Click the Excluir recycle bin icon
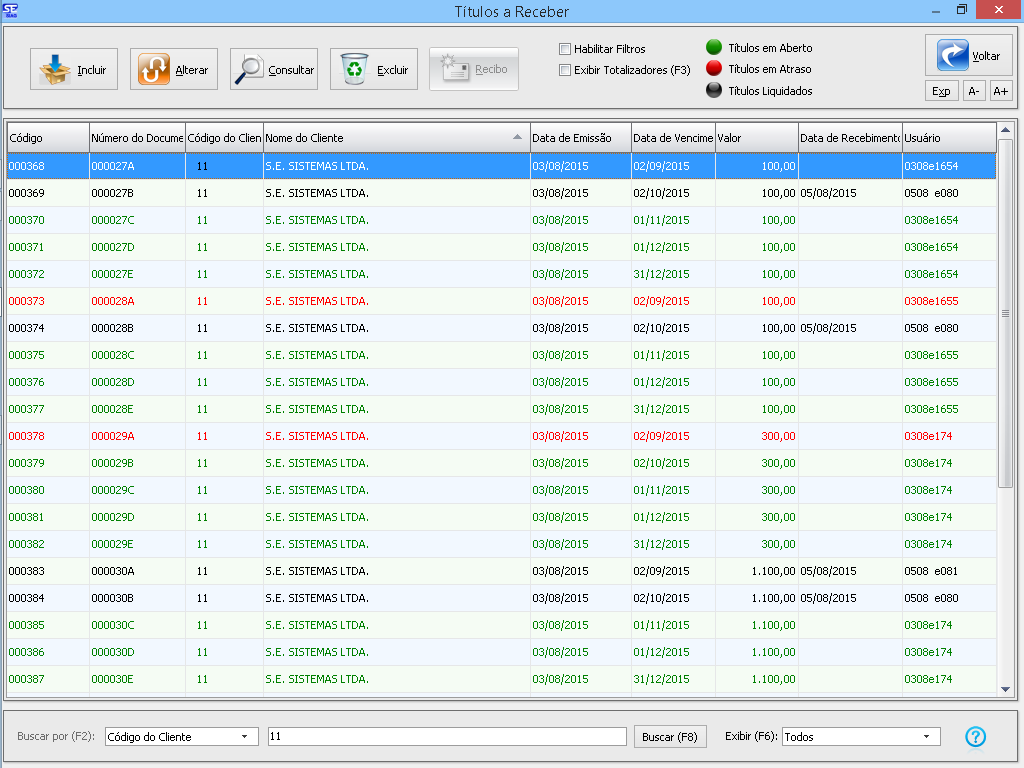This screenshot has width=1024, height=768. click(354, 70)
